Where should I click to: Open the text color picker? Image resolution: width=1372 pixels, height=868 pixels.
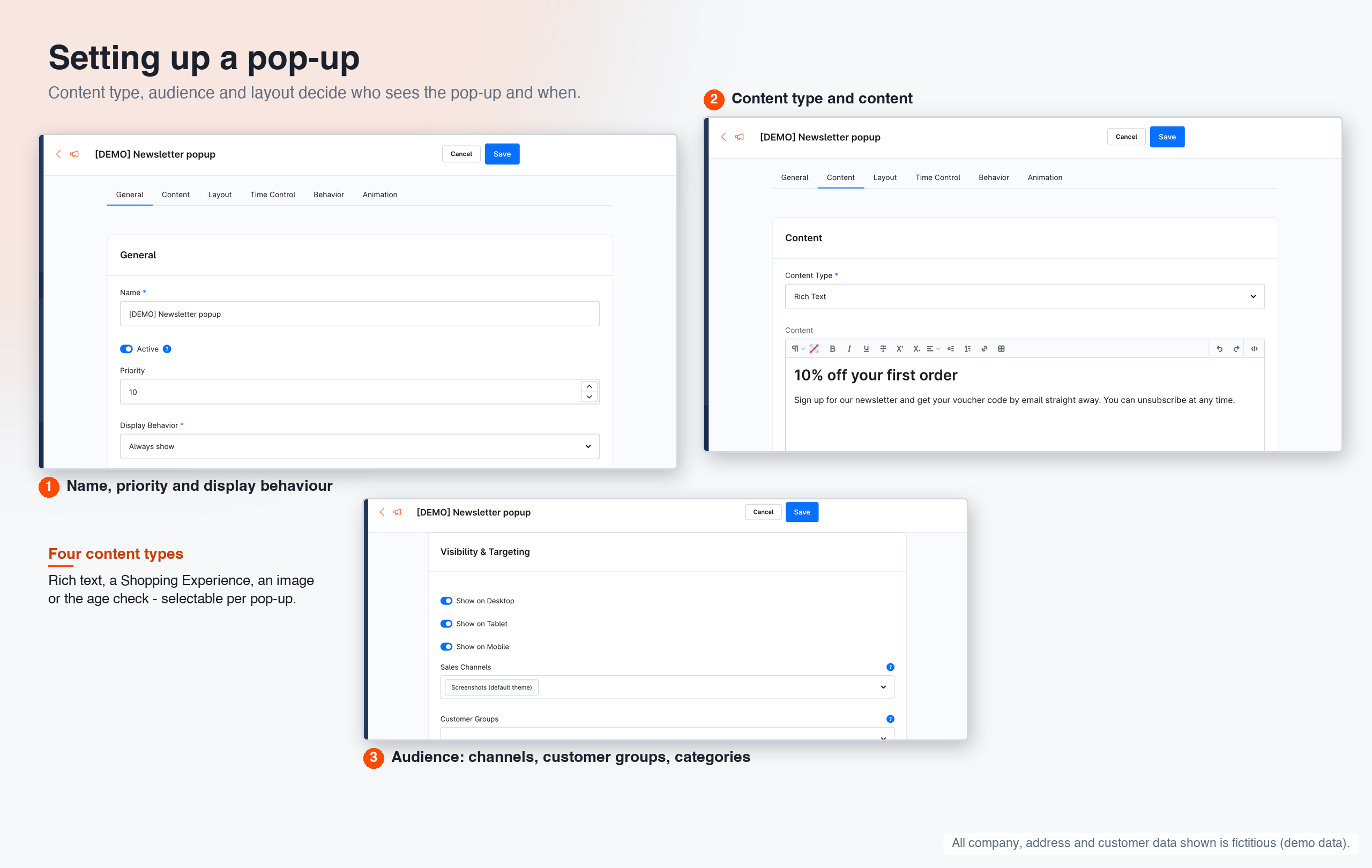pyautogui.click(x=814, y=349)
